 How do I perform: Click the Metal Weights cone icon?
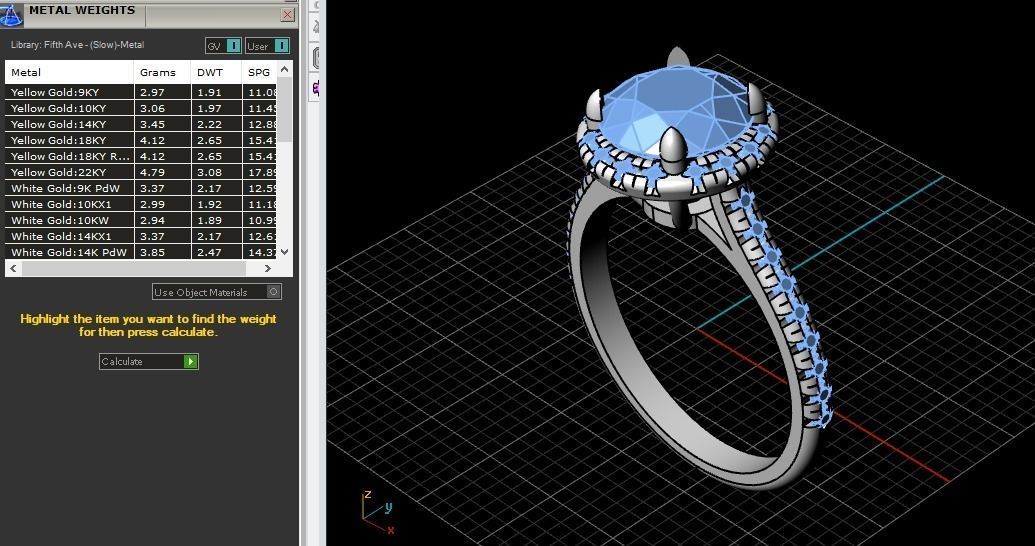point(11,14)
